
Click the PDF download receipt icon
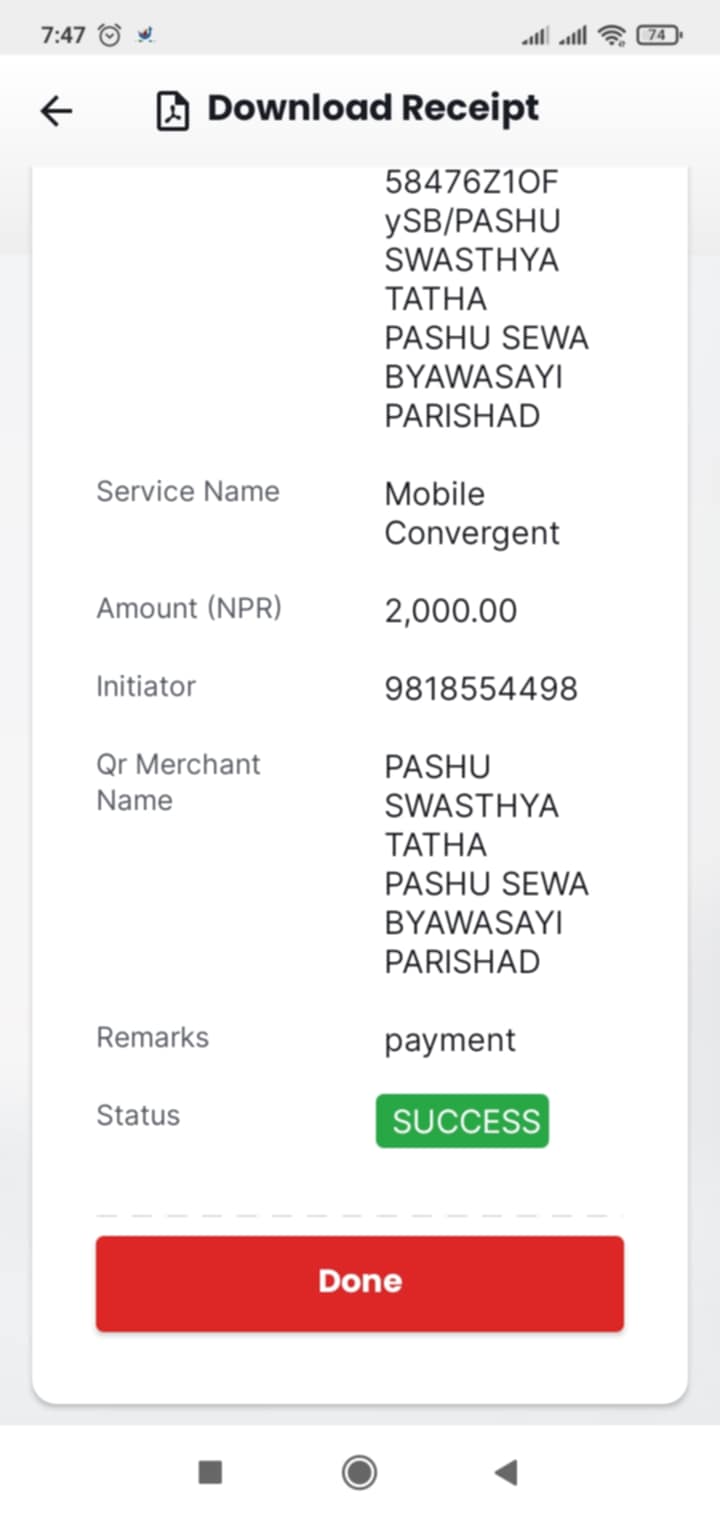[x=173, y=111]
